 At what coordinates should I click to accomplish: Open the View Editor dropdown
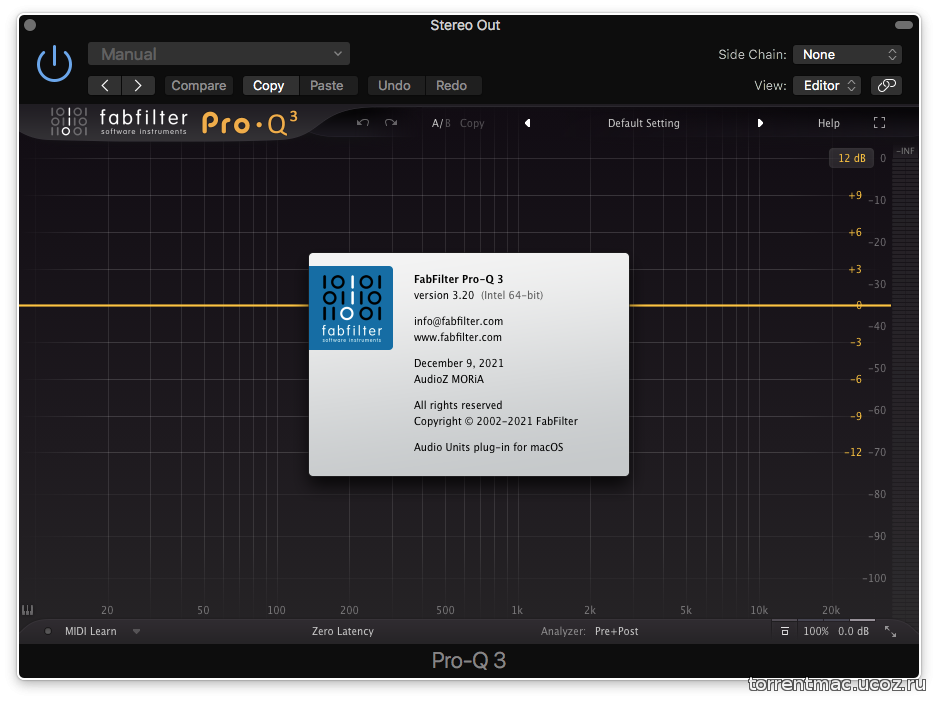point(827,86)
